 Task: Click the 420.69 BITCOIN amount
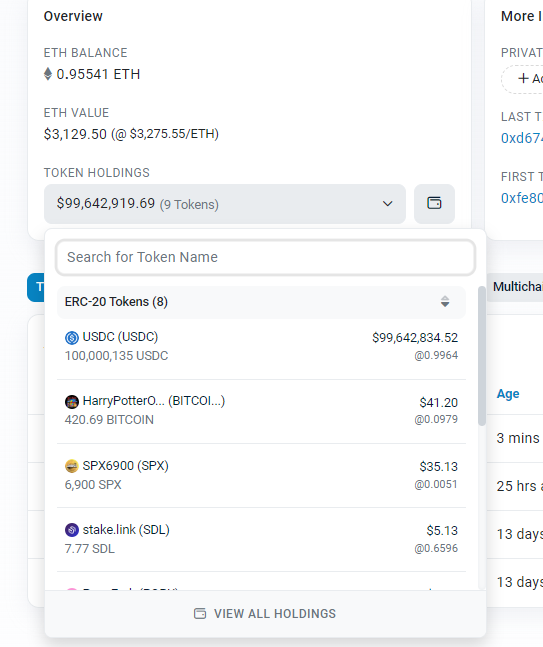109,420
